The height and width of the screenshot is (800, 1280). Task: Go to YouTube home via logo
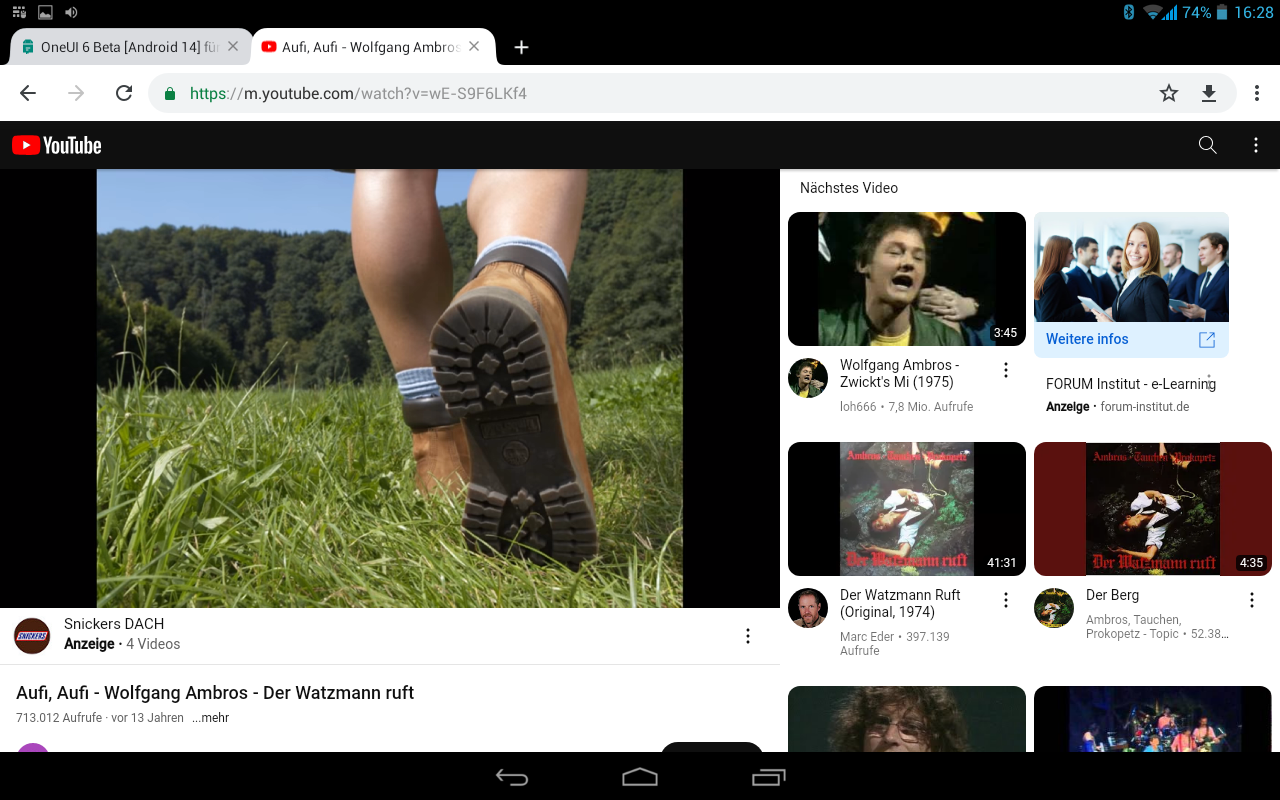point(57,145)
